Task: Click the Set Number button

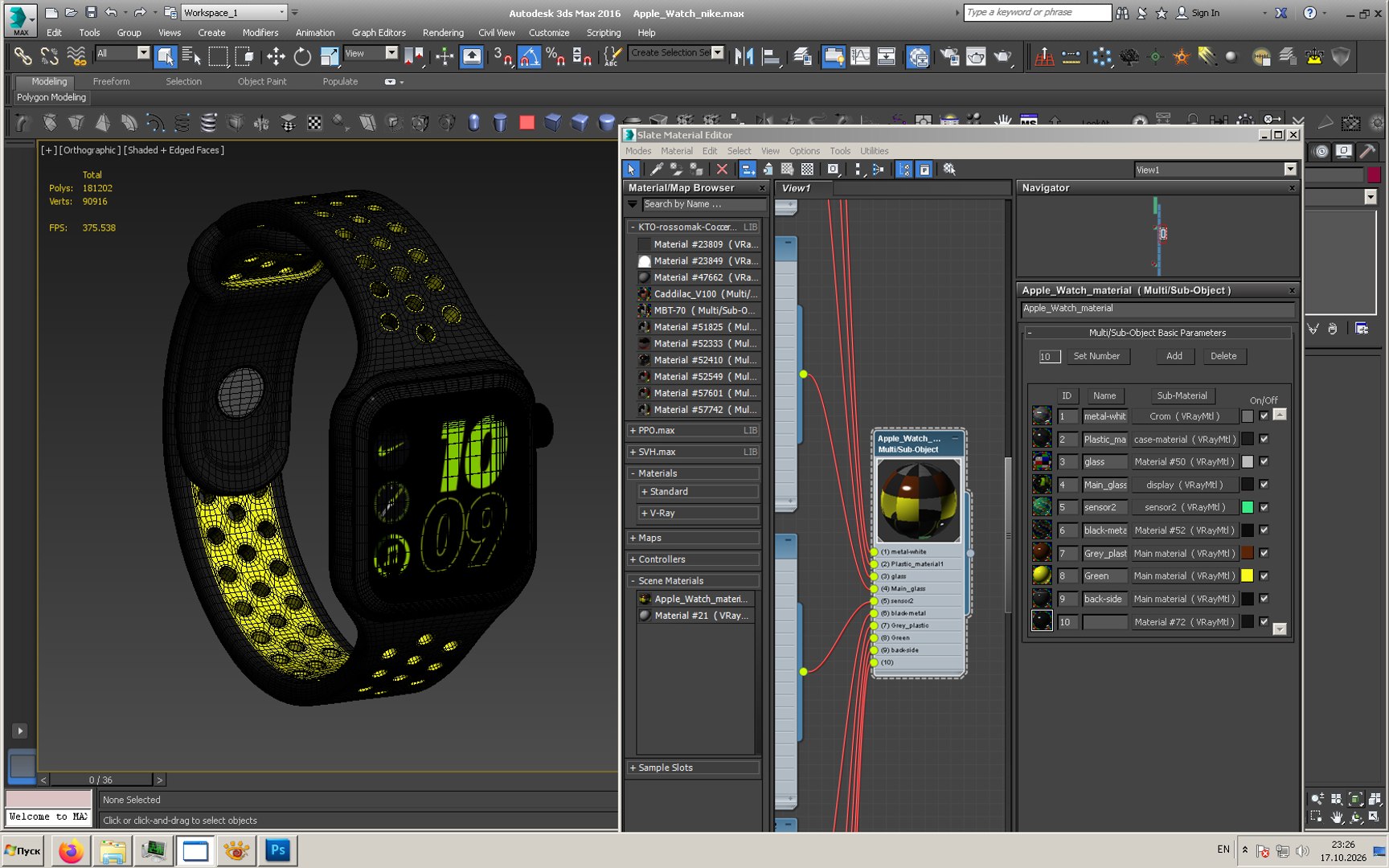Action: (1096, 356)
